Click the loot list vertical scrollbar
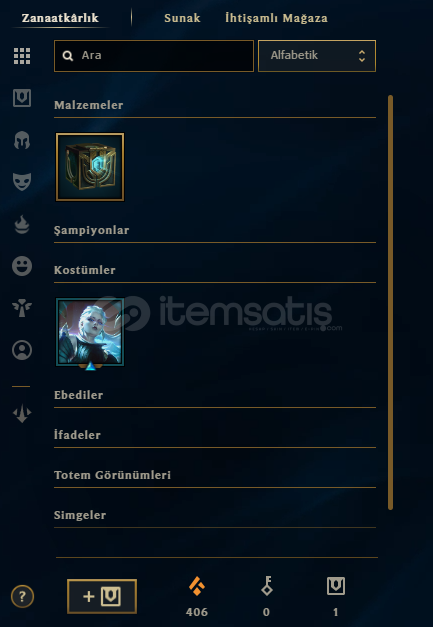 390,302
